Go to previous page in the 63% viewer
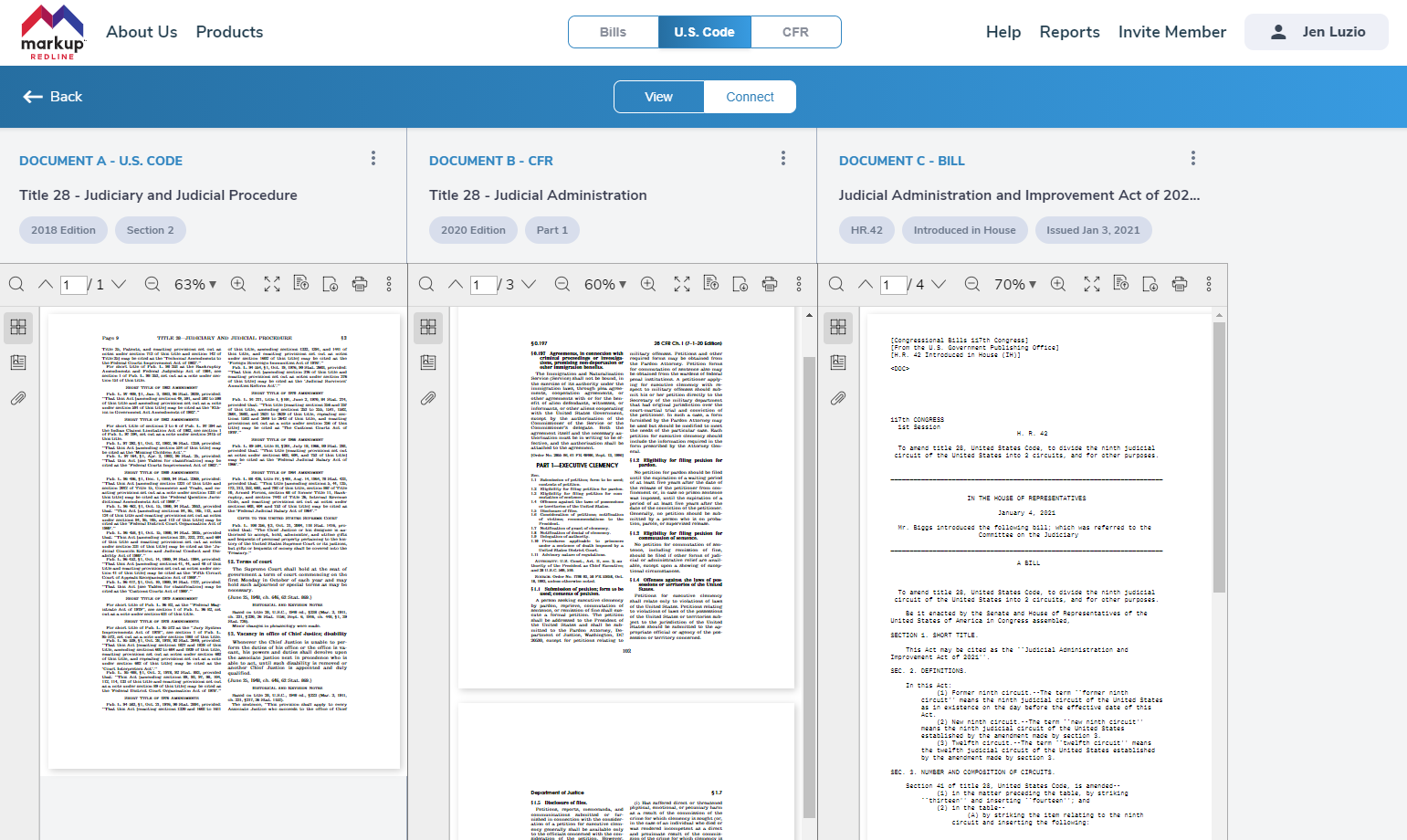 coord(45,284)
